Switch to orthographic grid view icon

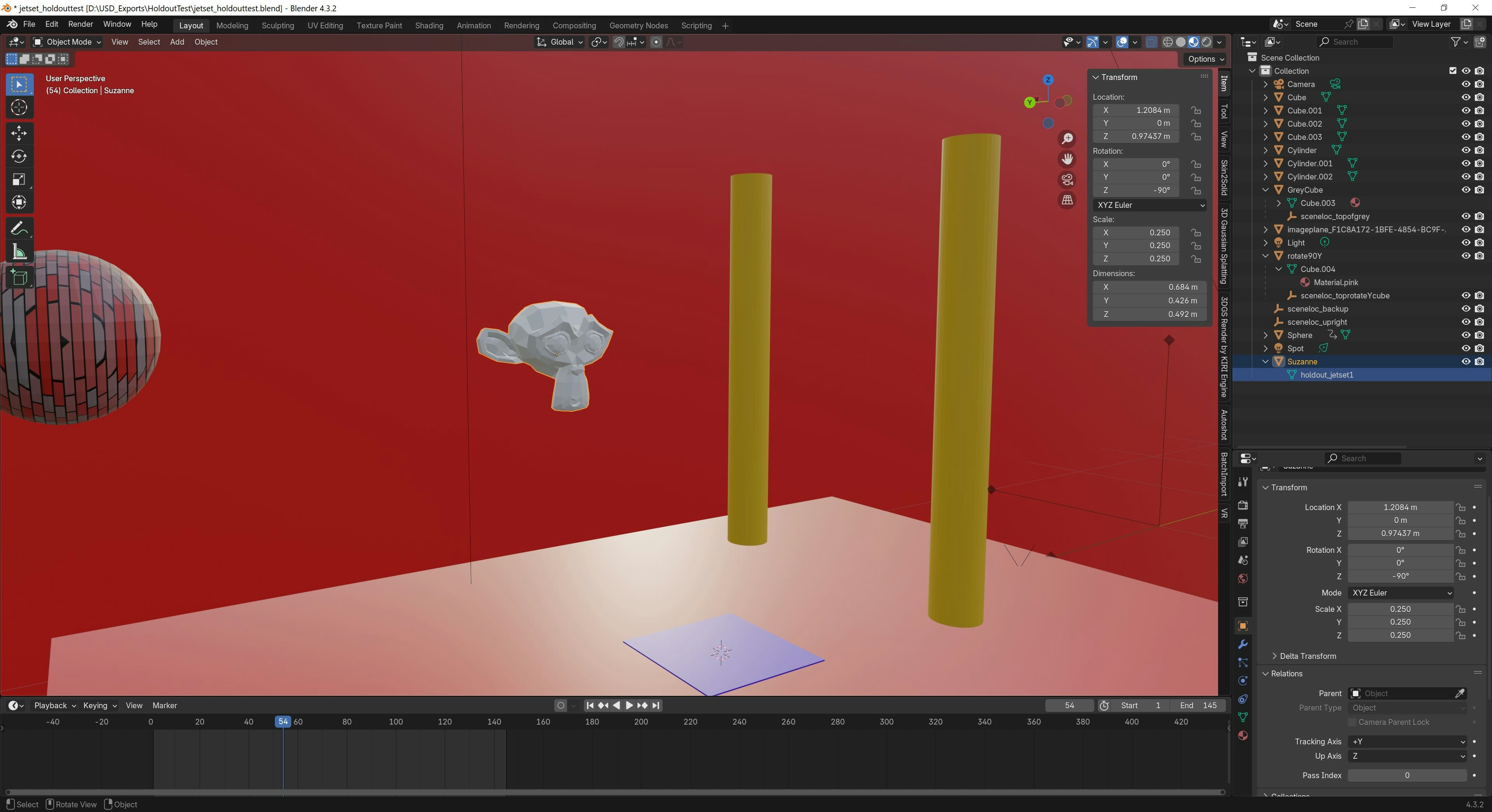coord(1067,200)
